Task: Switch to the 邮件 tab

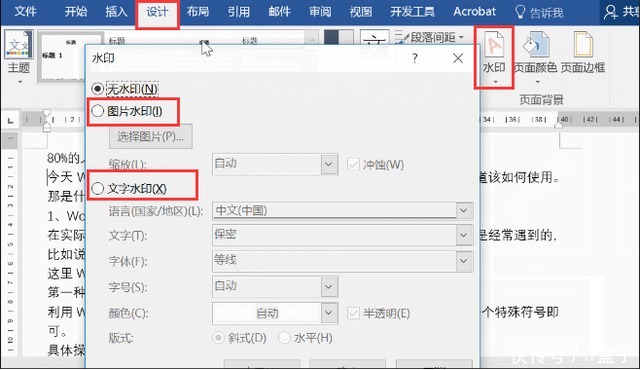Action: 280,11
